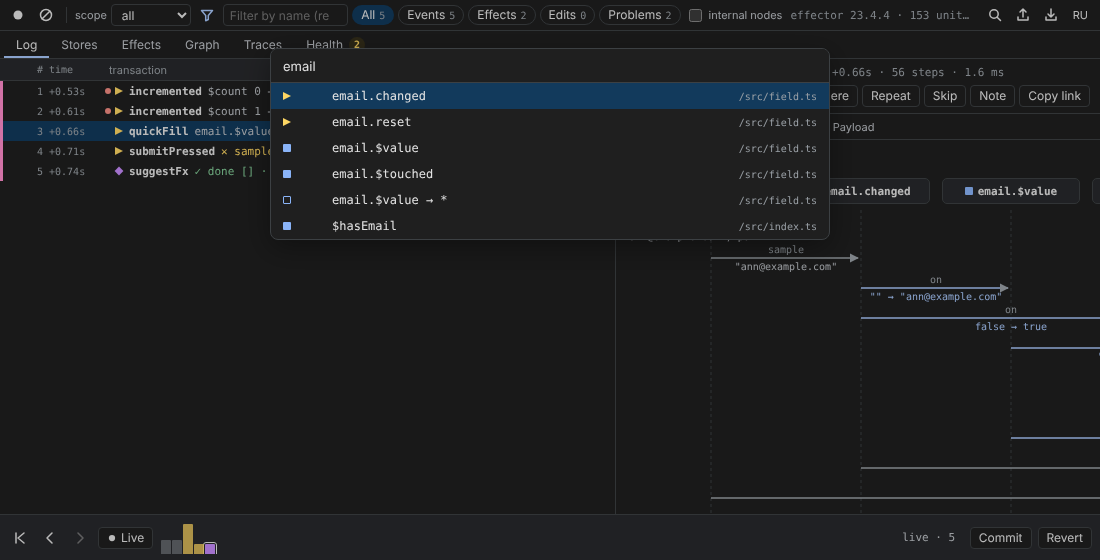Open the Stores tab
Viewport: 1100px width, 560px height.
pos(79,45)
